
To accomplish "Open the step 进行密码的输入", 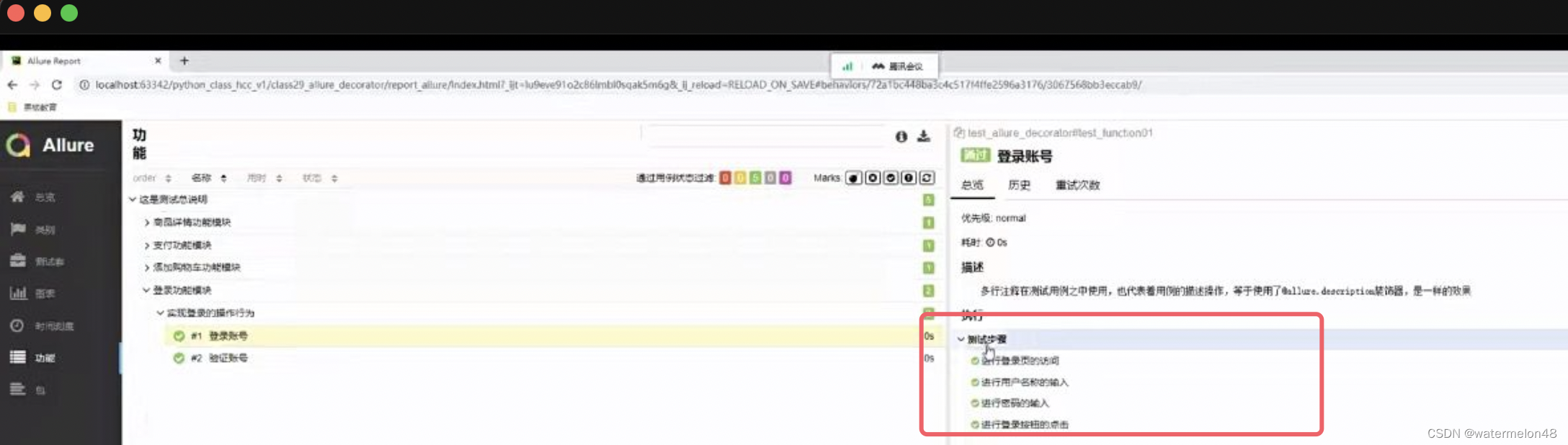I will [x=1010, y=403].
